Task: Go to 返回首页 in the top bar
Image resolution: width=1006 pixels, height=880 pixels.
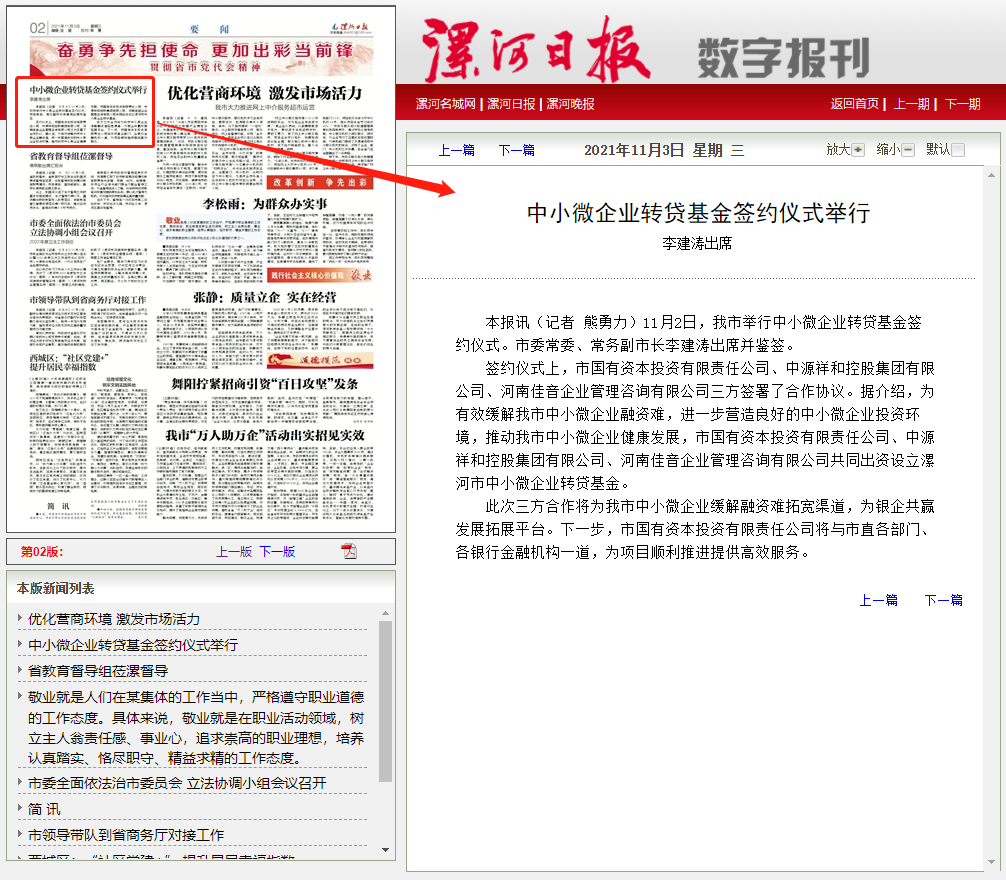Action: pos(855,104)
